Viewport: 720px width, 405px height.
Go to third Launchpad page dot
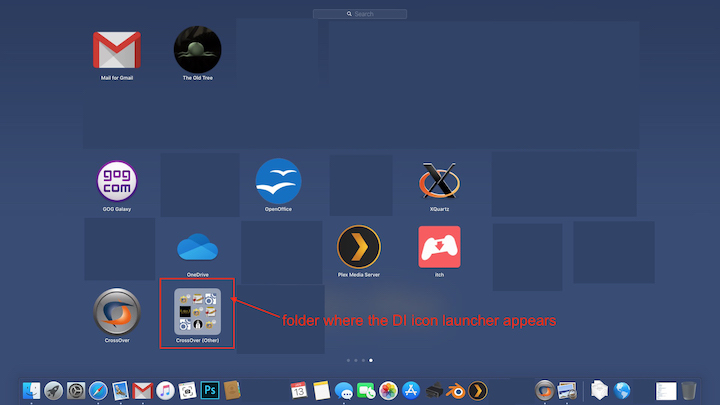(363, 360)
